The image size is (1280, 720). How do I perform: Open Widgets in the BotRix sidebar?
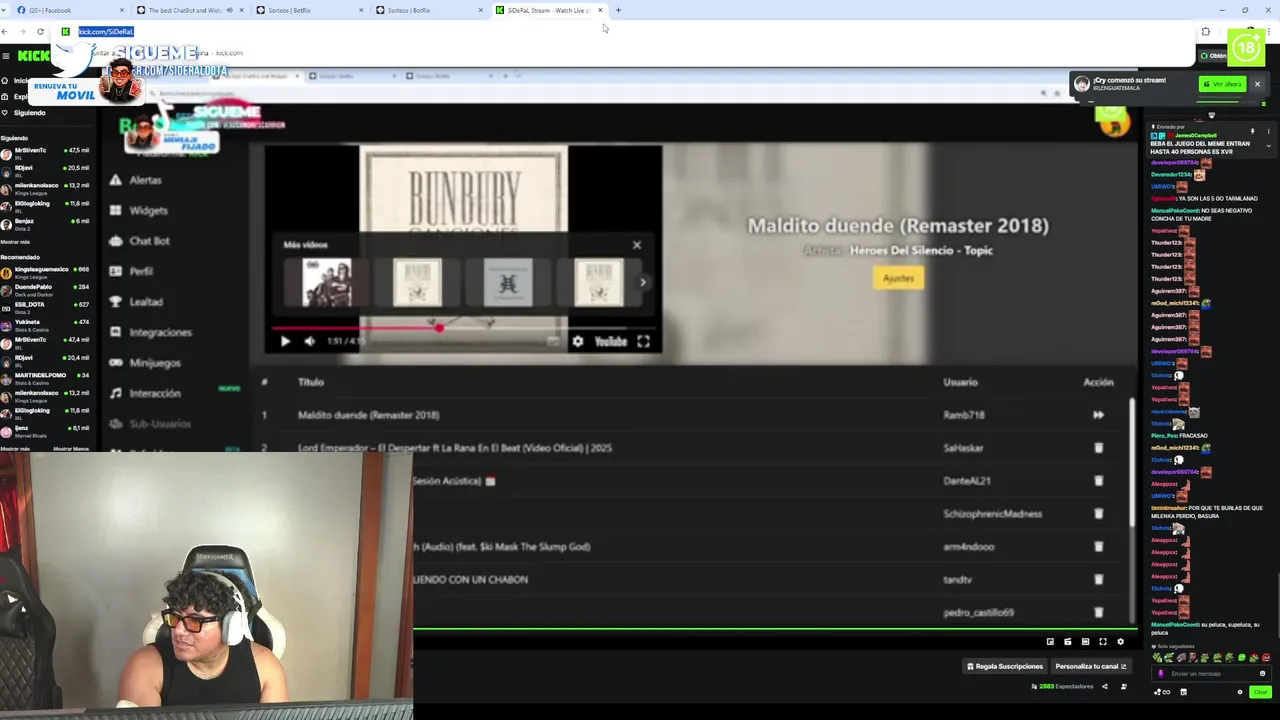tap(138, 210)
